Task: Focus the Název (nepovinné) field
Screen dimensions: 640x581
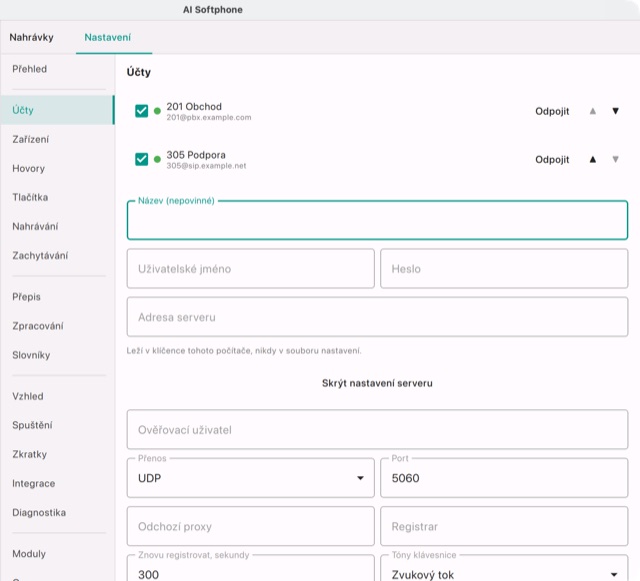Action: (377, 220)
